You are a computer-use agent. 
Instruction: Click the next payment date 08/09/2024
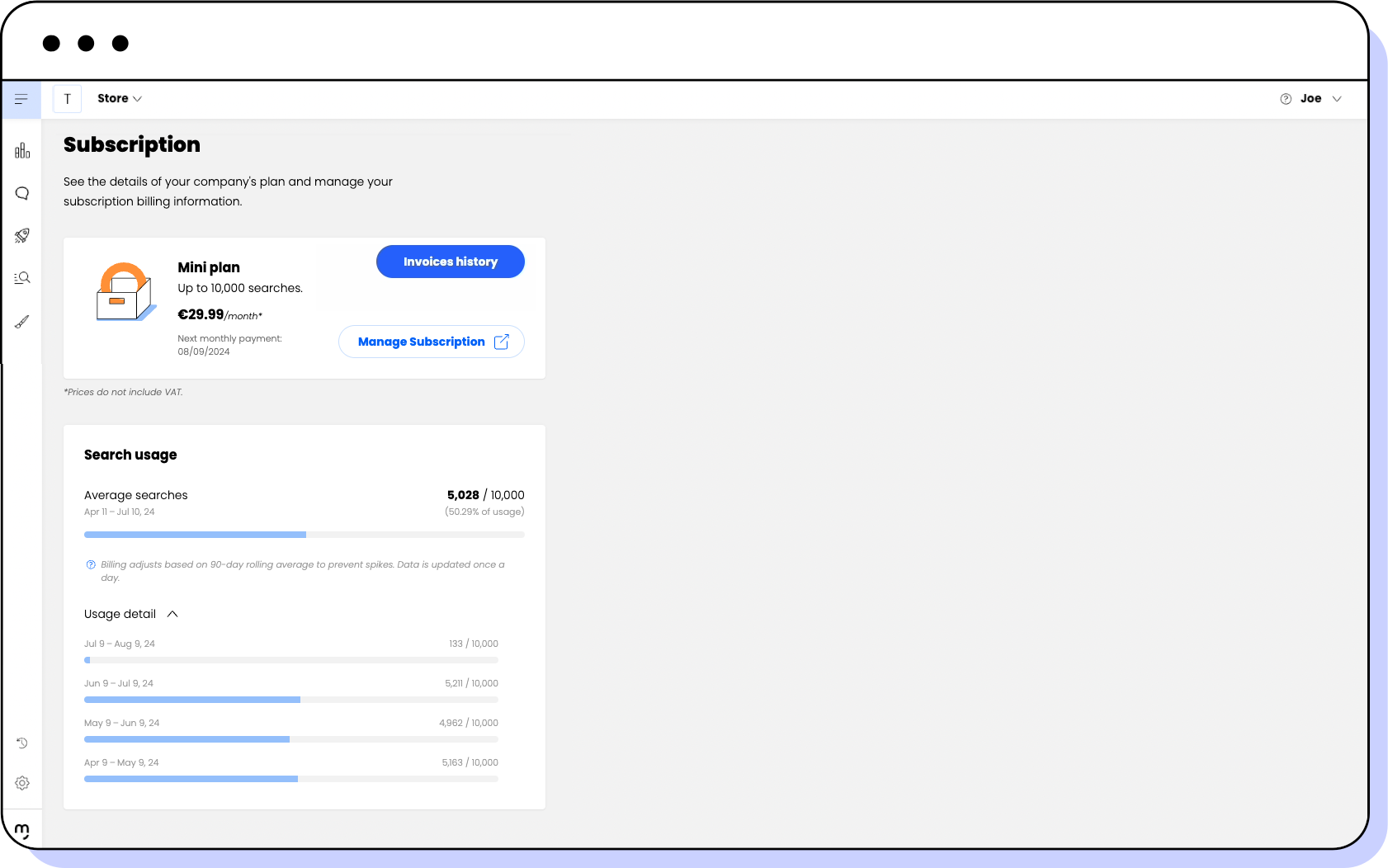click(204, 351)
